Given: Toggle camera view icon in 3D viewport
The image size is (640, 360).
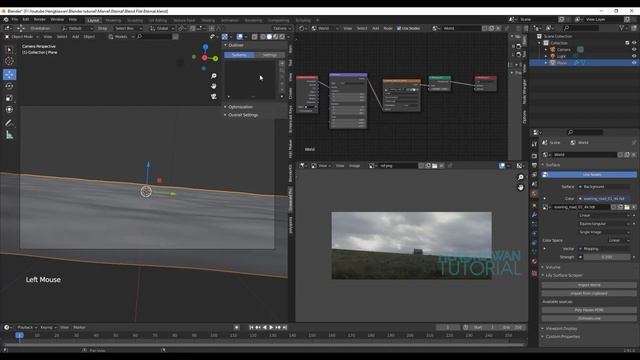Looking at the screenshot, I should pos(213,96).
